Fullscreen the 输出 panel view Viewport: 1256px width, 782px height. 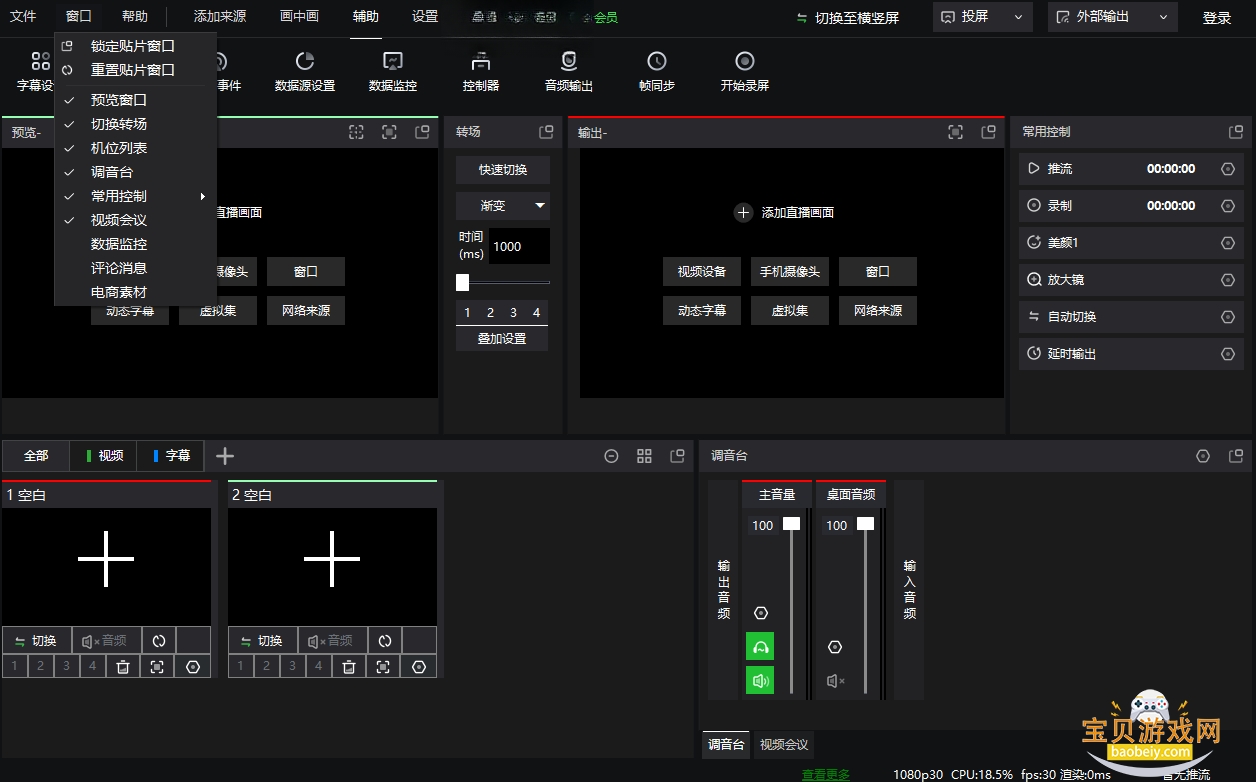(x=956, y=132)
